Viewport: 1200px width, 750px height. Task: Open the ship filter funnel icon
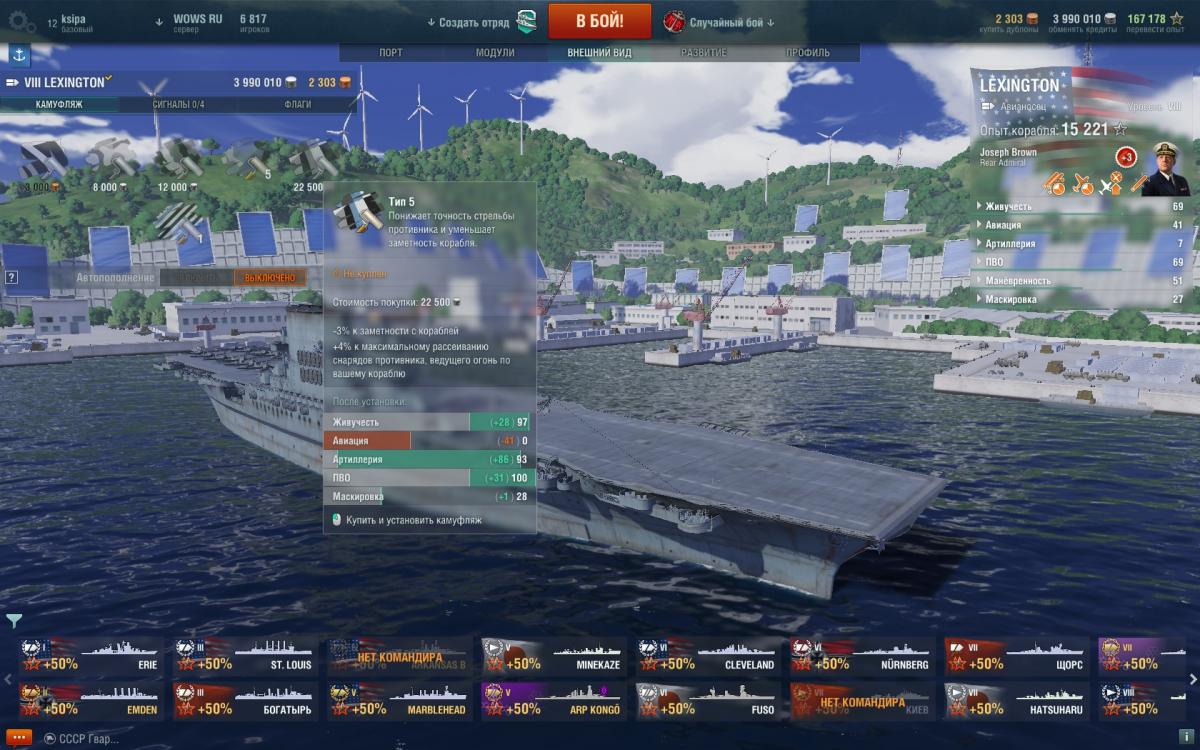(x=14, y=621)
